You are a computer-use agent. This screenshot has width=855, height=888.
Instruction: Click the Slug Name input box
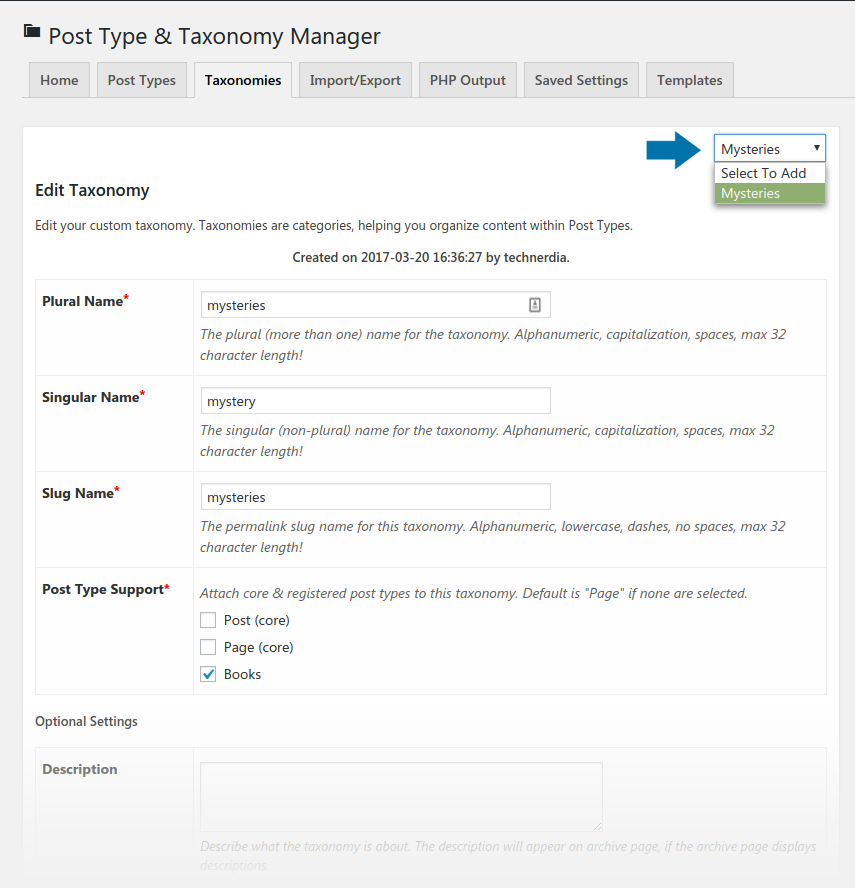[x=375, y=497]
